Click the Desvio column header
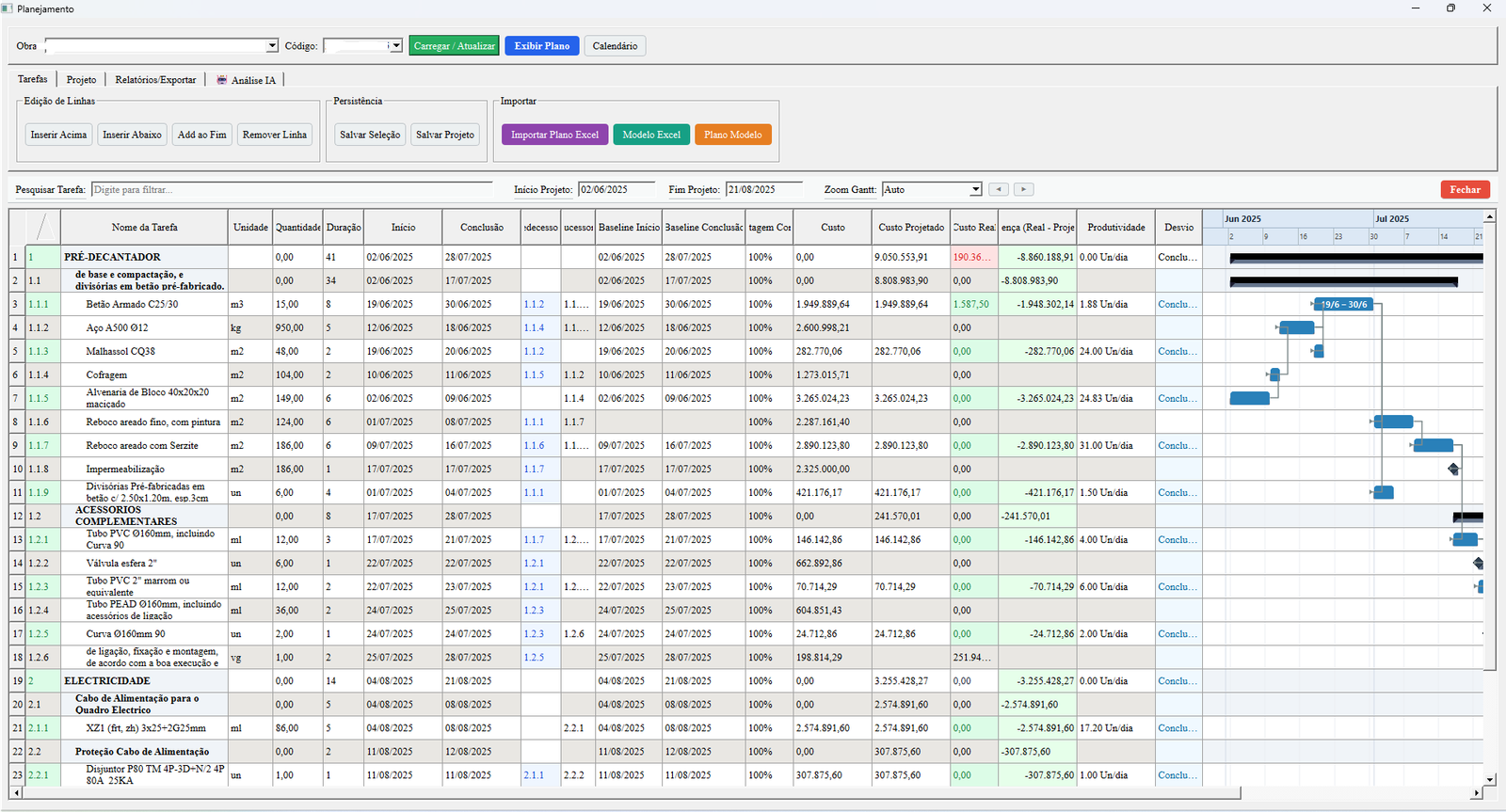This screenshot has height=812, width=1506. click(x=1178, y=227)
